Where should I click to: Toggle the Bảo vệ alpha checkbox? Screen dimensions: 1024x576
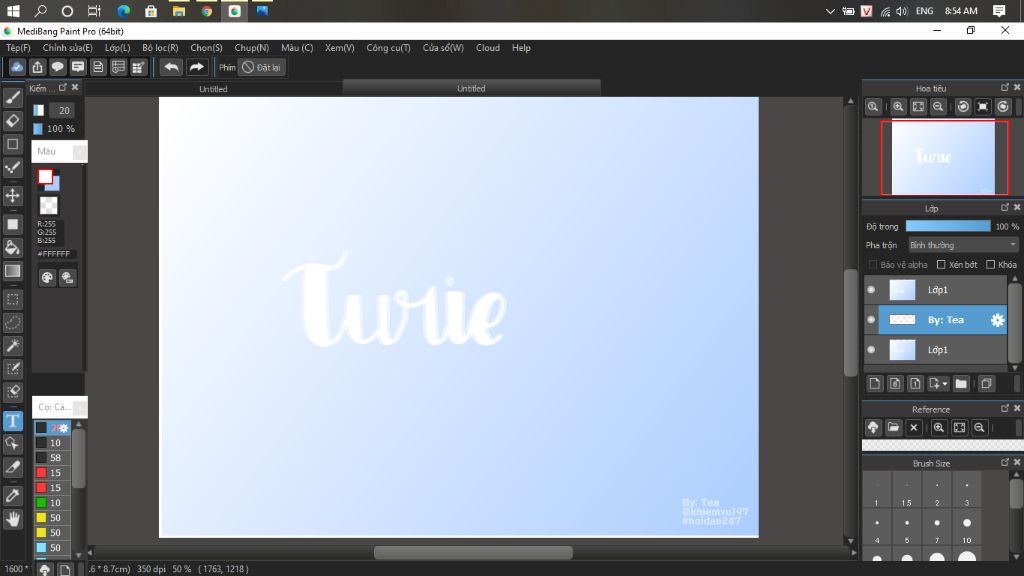(x=873, y=264)
